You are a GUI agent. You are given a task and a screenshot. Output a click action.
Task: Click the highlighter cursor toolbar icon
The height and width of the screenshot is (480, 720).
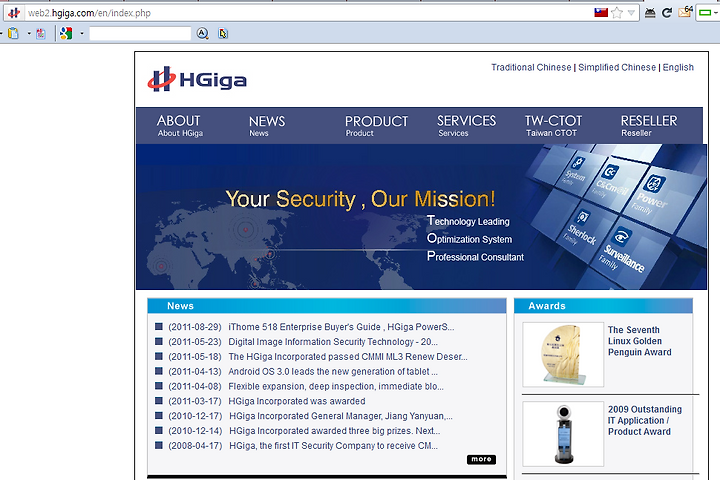[x=223, y=34]
